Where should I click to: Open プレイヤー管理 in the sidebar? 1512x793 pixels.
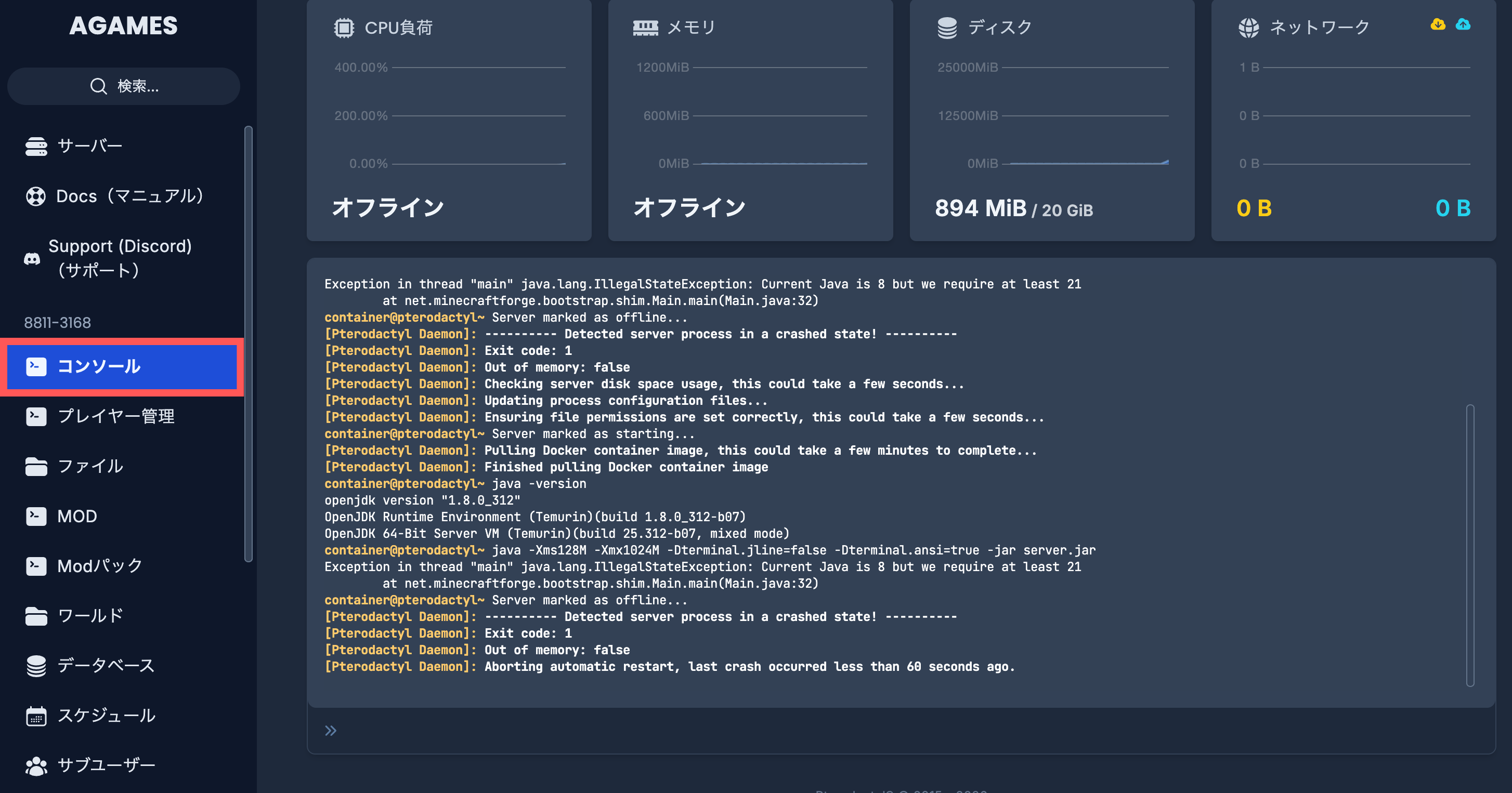pos(115,416)
